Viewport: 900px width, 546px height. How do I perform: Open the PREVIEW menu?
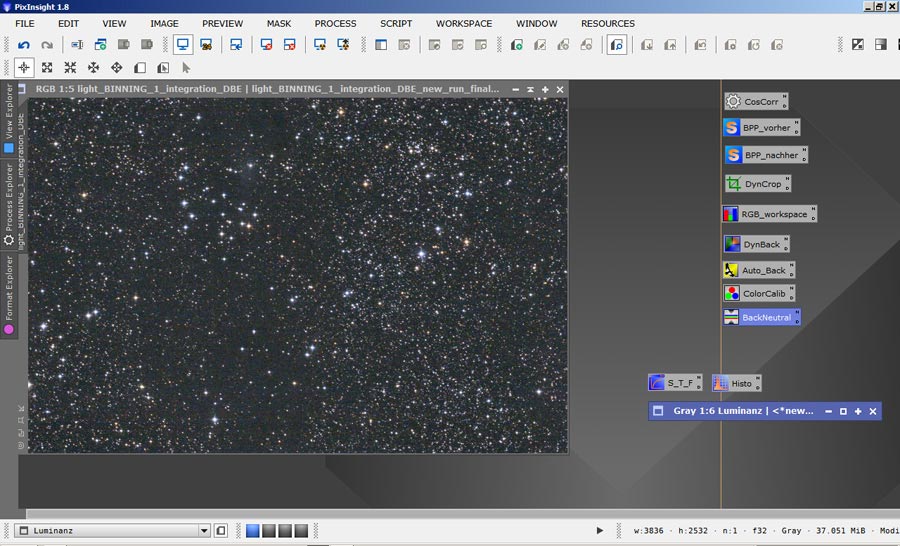(x=222, y=24)
